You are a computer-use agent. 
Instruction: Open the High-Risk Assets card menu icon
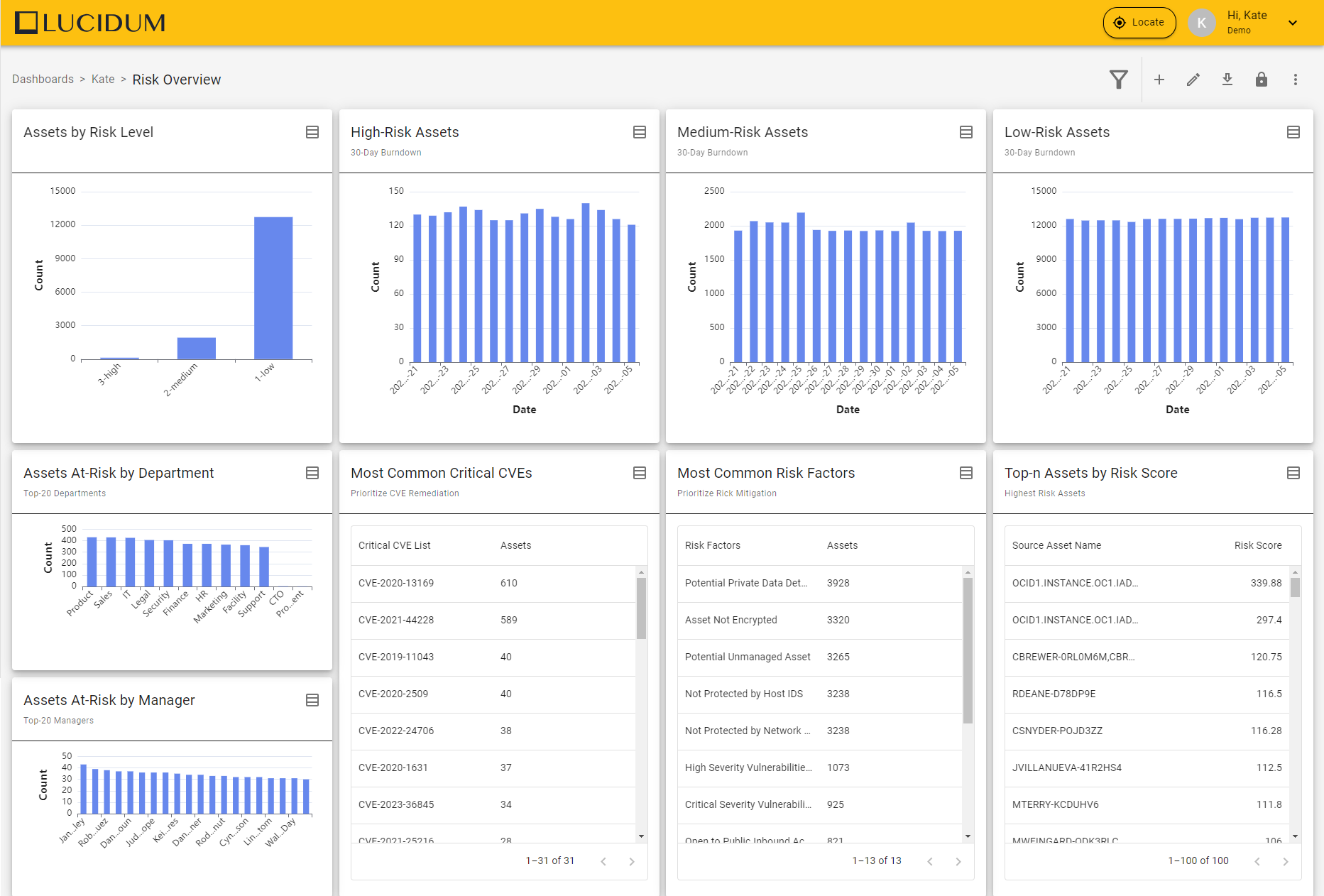(639, 132)
